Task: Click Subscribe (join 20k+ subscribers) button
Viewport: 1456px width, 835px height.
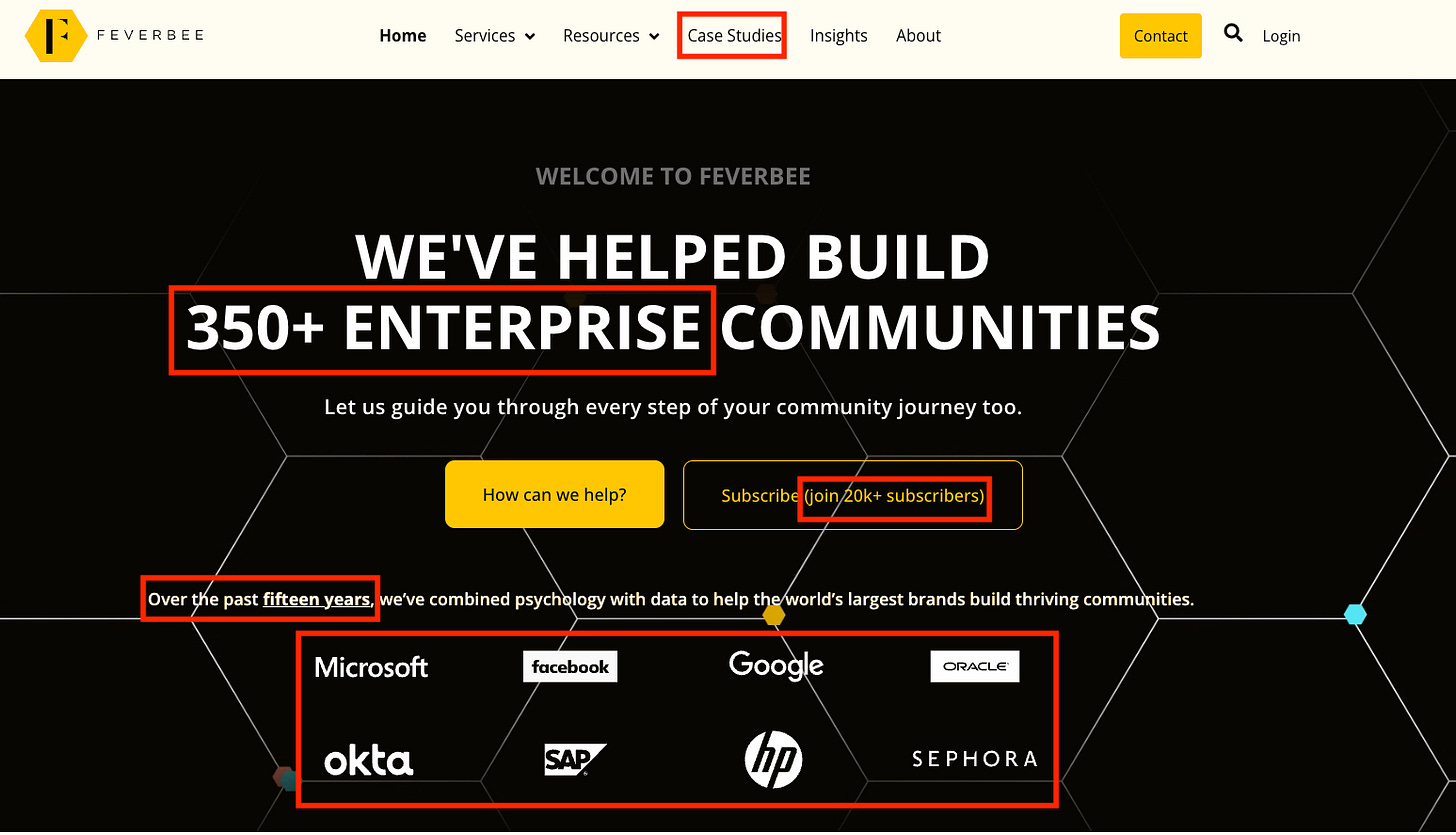Action: (x=853, y=495)
